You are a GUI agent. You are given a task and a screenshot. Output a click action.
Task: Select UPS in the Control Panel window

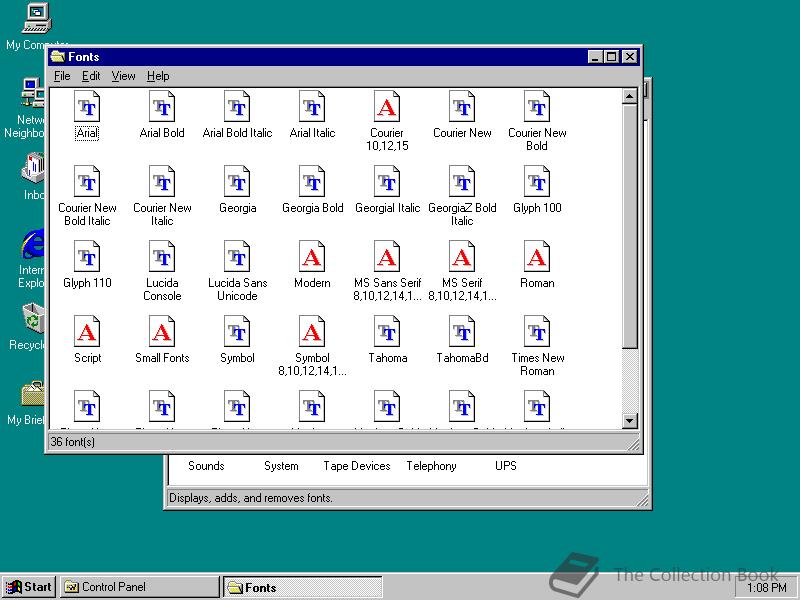(506, 466)
